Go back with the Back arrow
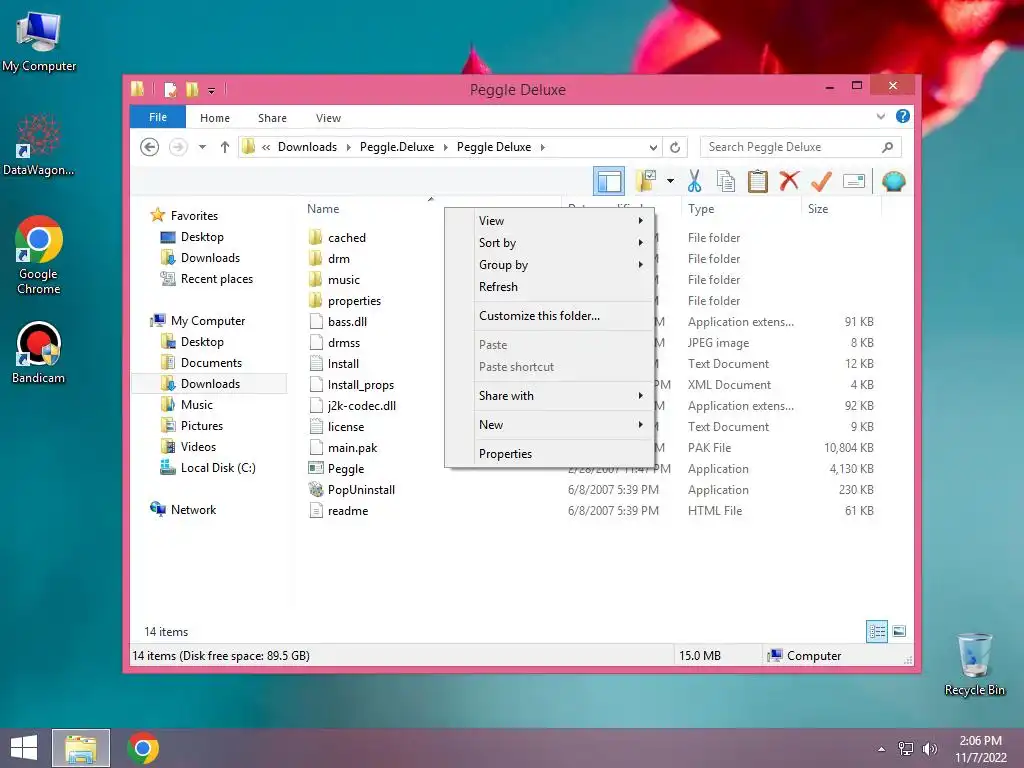 (x=150, y=147)
